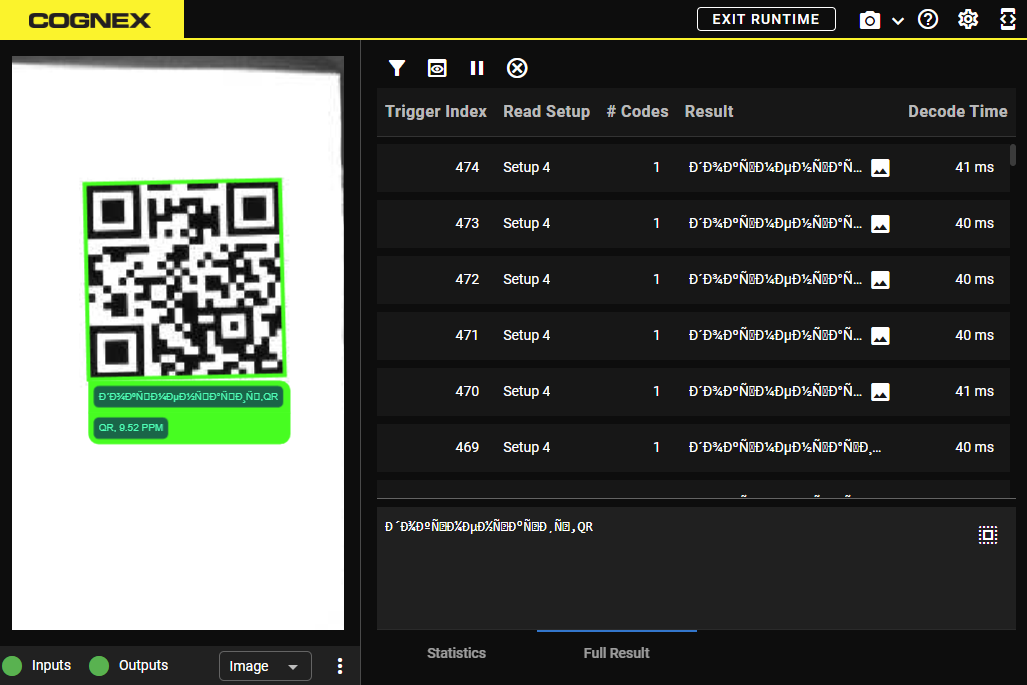Switch to the Statistics tab
Screen dimensions: 1027x685
click(x=456, y=653)
